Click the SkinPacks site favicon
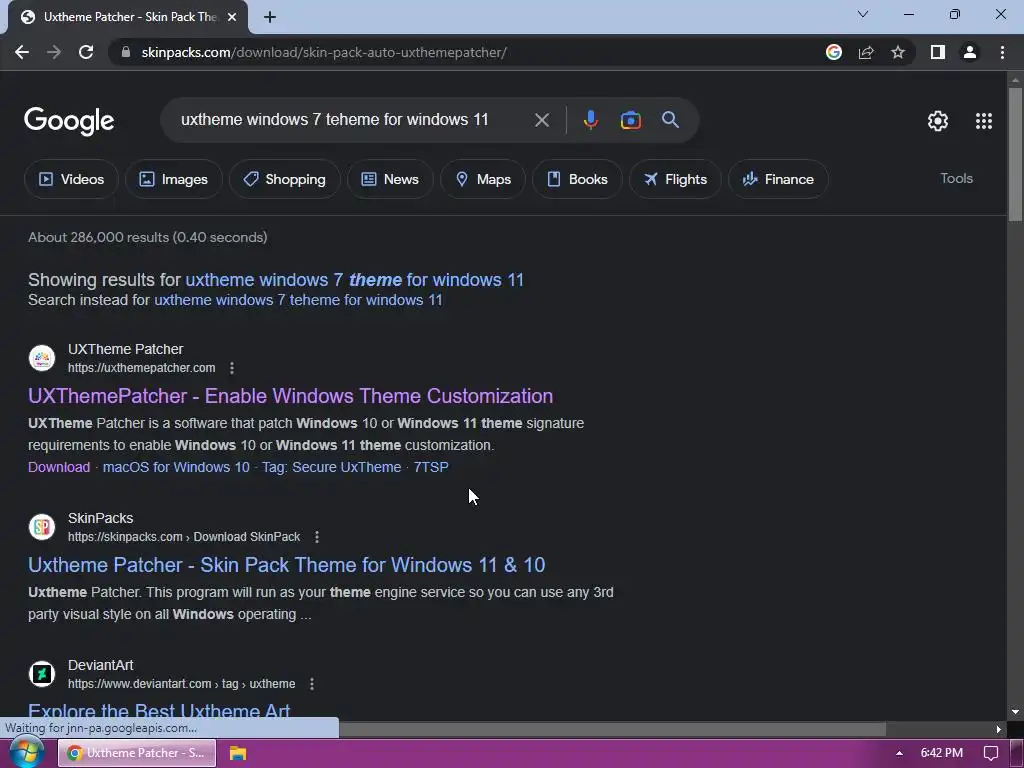1024x768 pixels. 42,527
